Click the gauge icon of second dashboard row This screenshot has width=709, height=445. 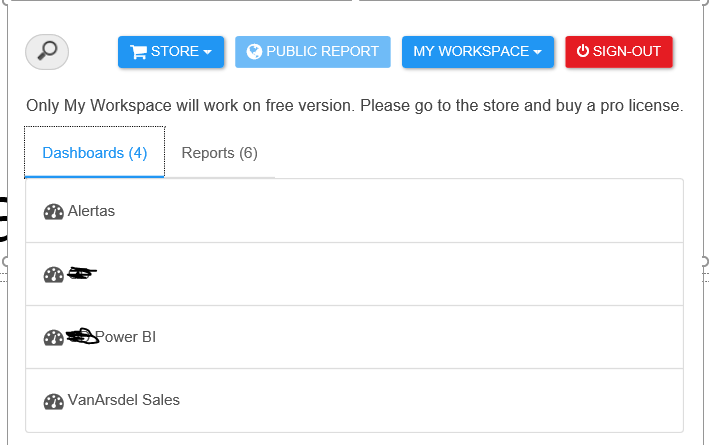click(x=53, y=275)
